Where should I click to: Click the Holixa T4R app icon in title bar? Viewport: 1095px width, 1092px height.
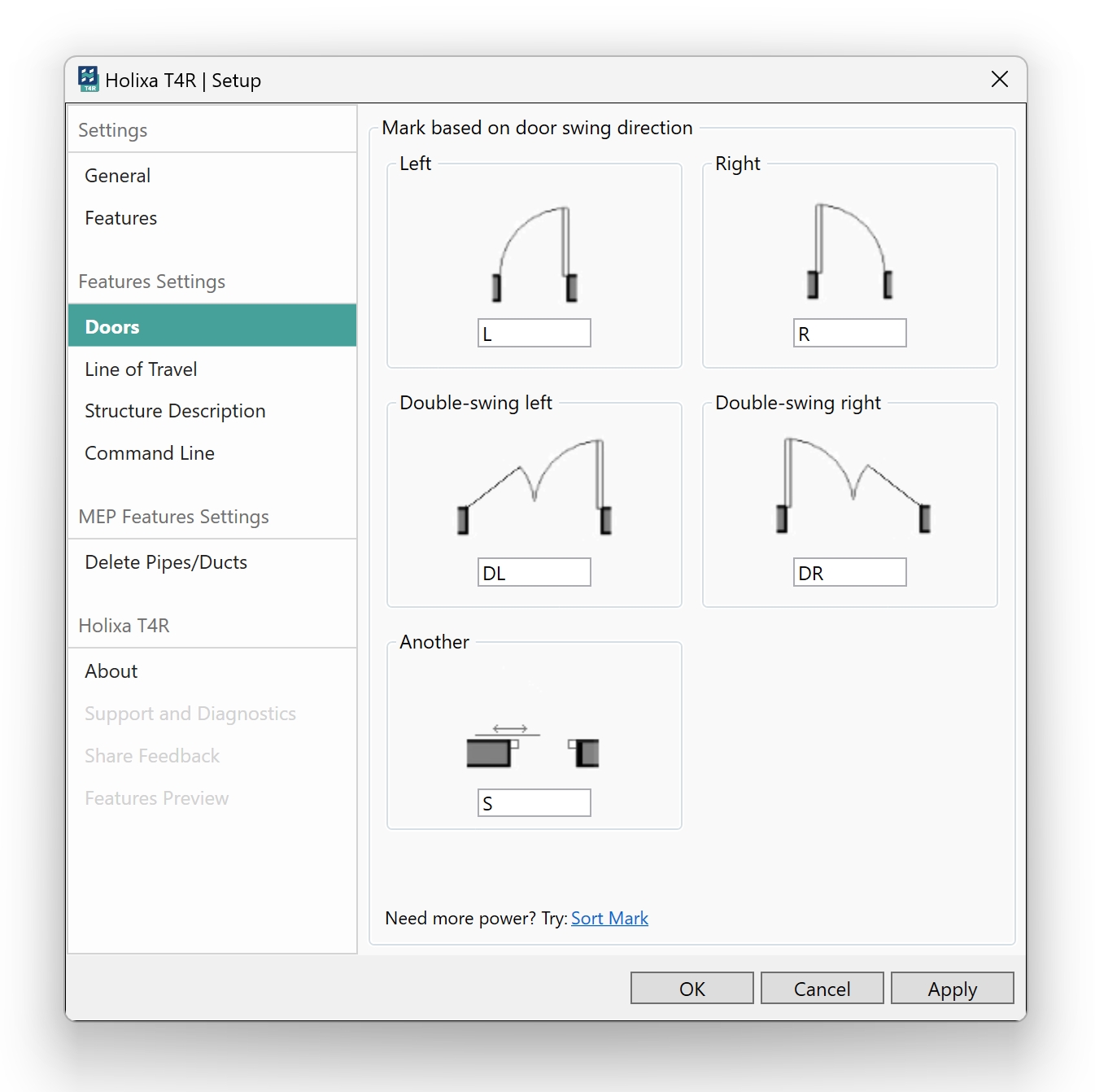pos(88,80)
